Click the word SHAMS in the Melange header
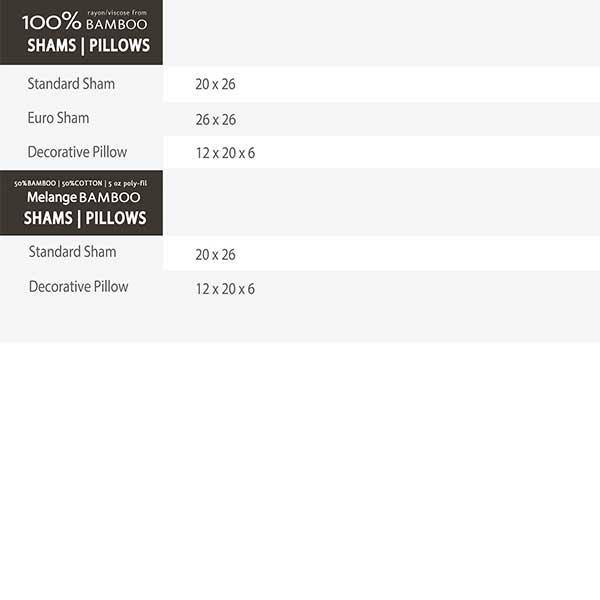The height and width of the screenshot is (600, 600). click(48, 218)
